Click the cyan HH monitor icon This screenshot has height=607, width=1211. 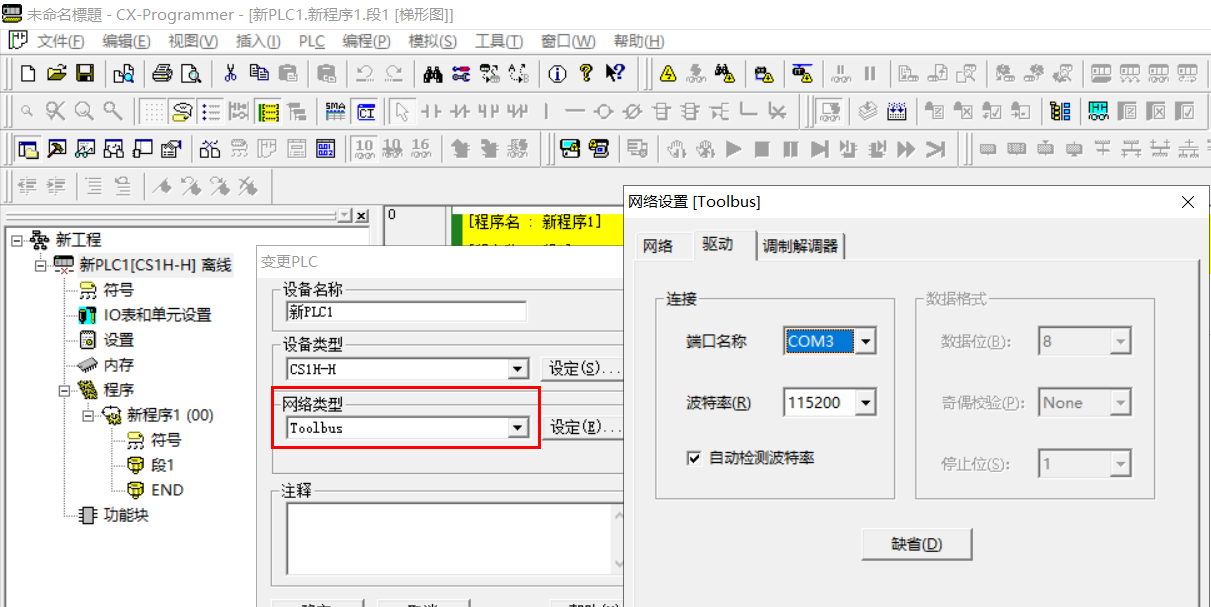pos(1098,111)
